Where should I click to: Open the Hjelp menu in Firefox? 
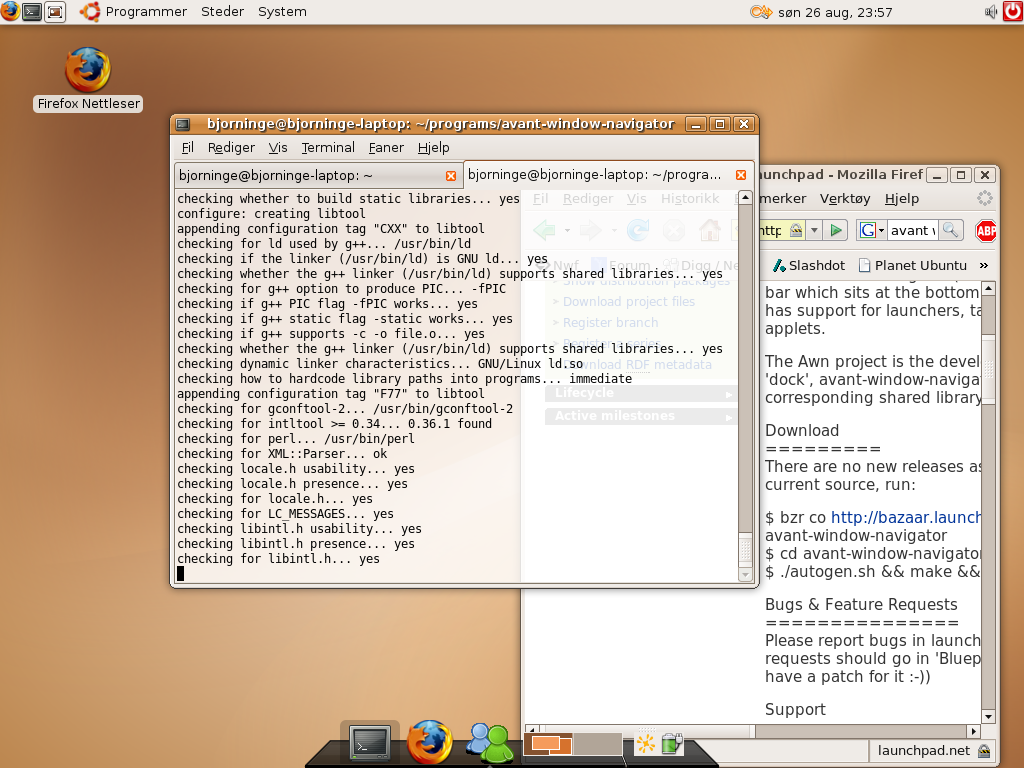[x=902, y=199]
